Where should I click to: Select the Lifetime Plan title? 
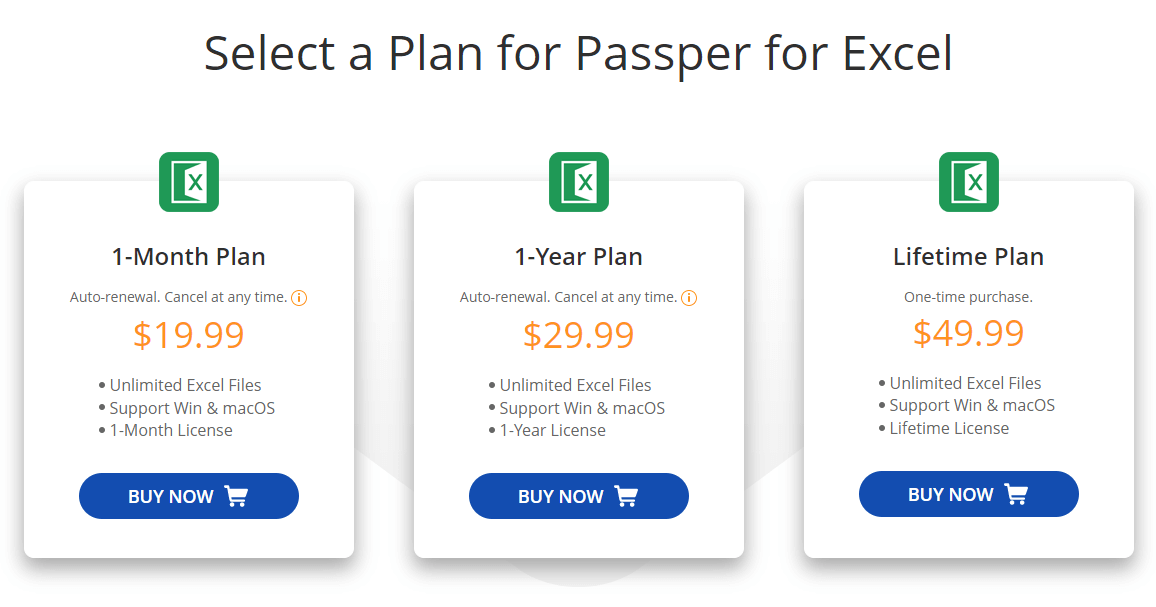[968, 257]
